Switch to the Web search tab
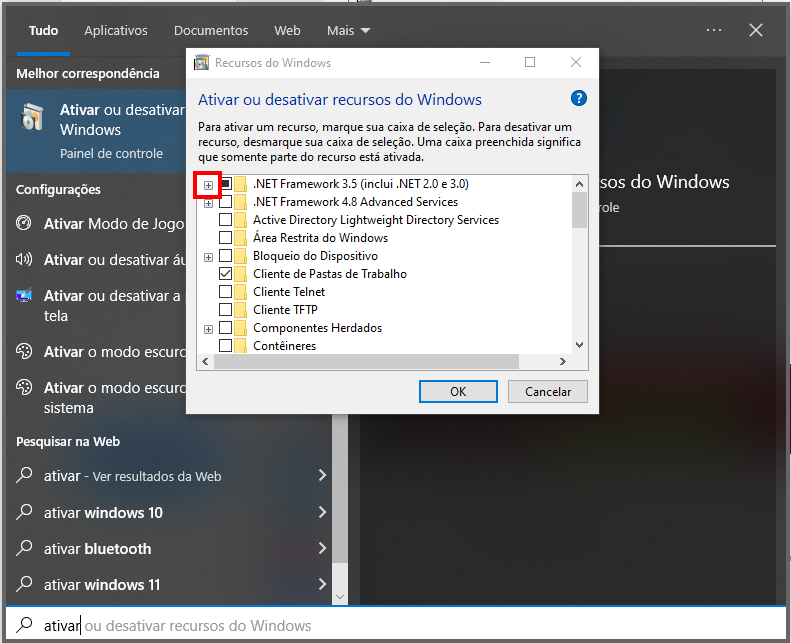791x643 pixels. click(287, 31)
